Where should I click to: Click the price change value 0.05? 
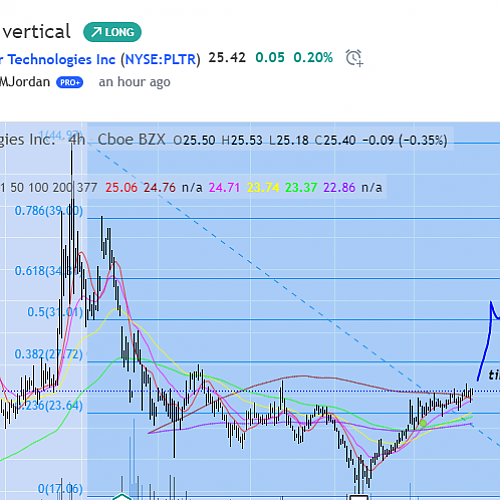pos(270,58)
